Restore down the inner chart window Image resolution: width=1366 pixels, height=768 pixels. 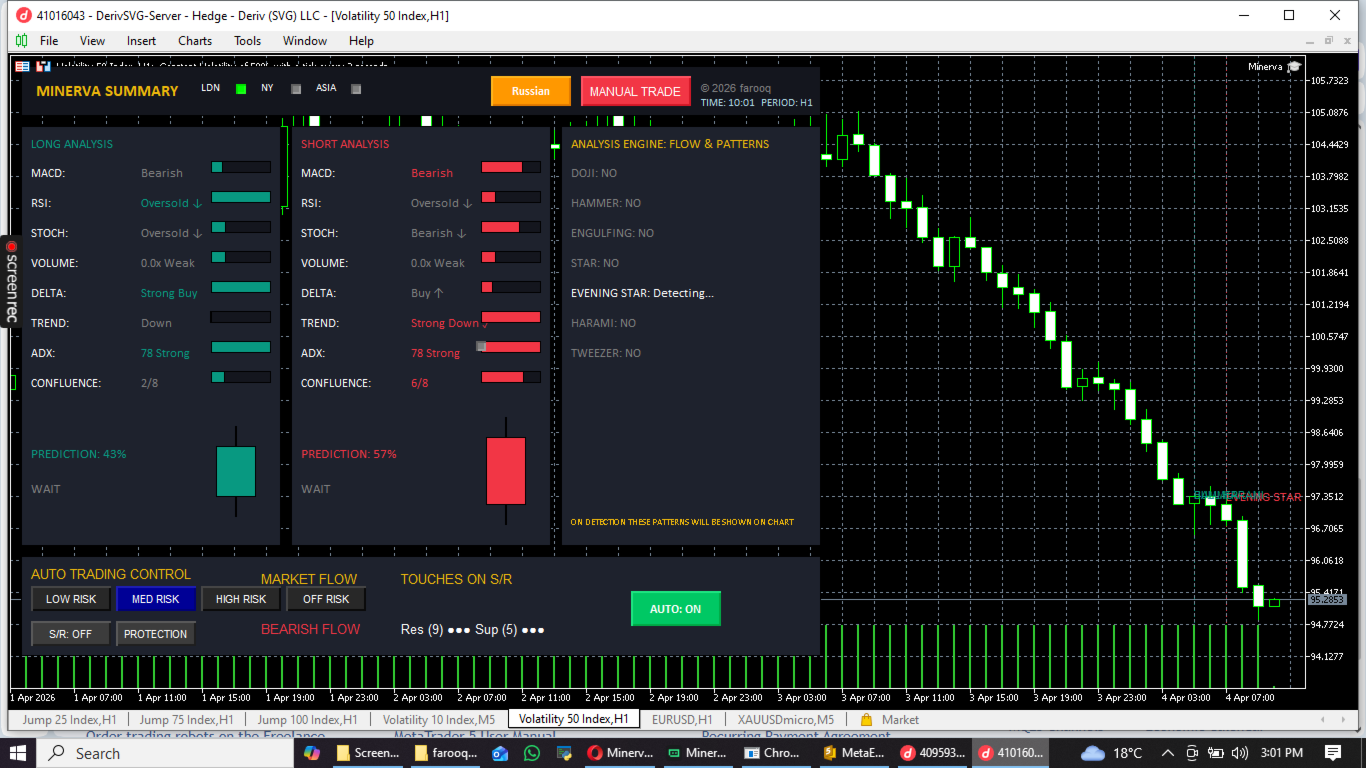click(1328, 41)
